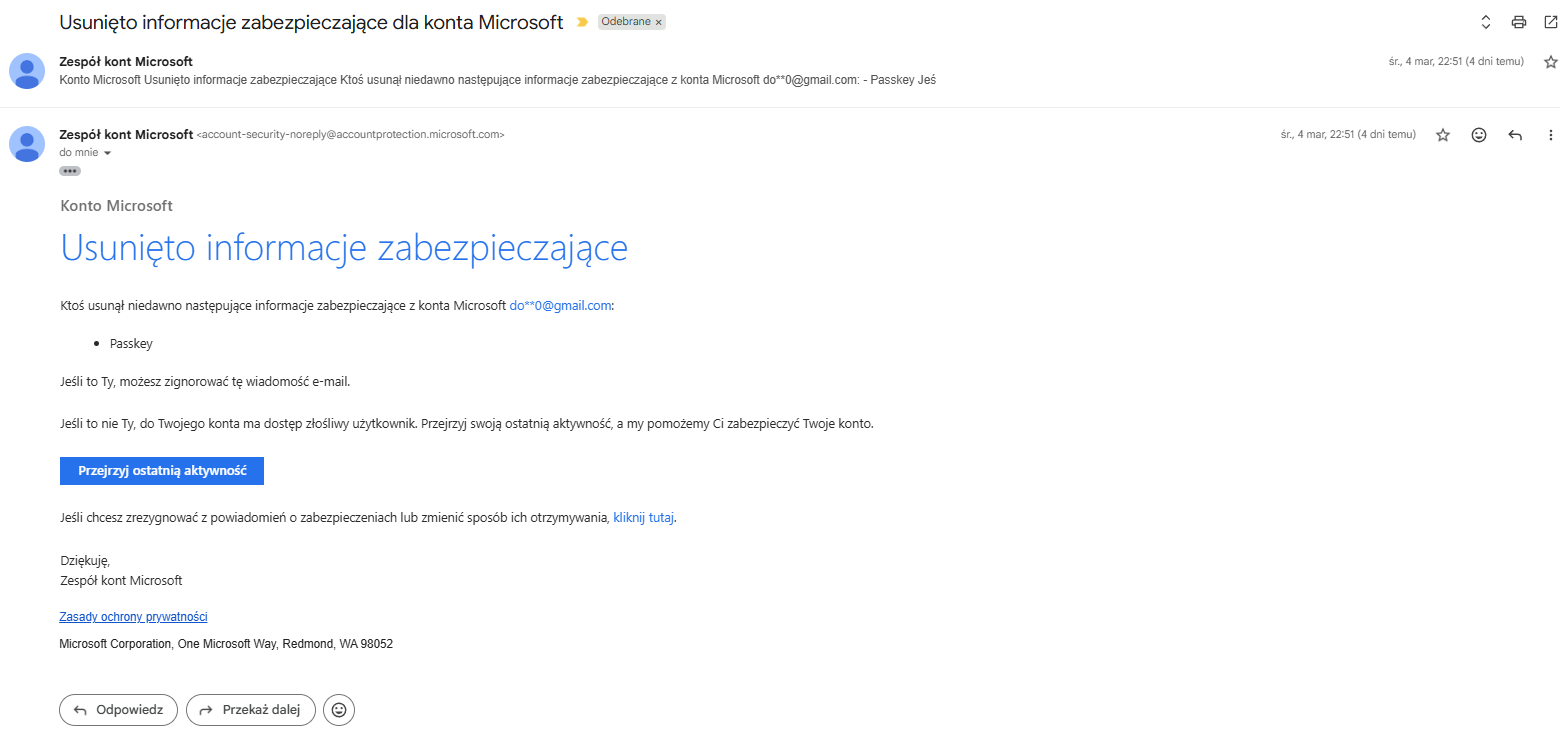Click the avatar of the collapsed first message
The image size is (1568, 743).
(27, 71)
